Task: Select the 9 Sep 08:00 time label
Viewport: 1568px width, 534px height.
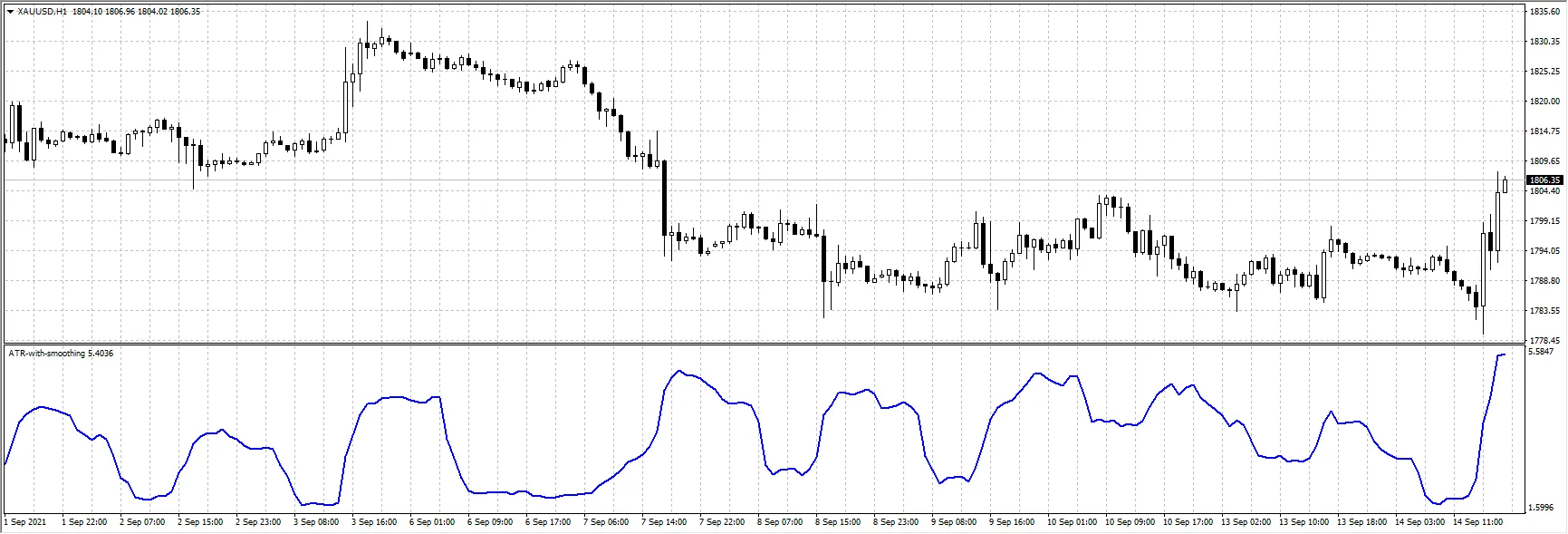Action: (956, 522)
